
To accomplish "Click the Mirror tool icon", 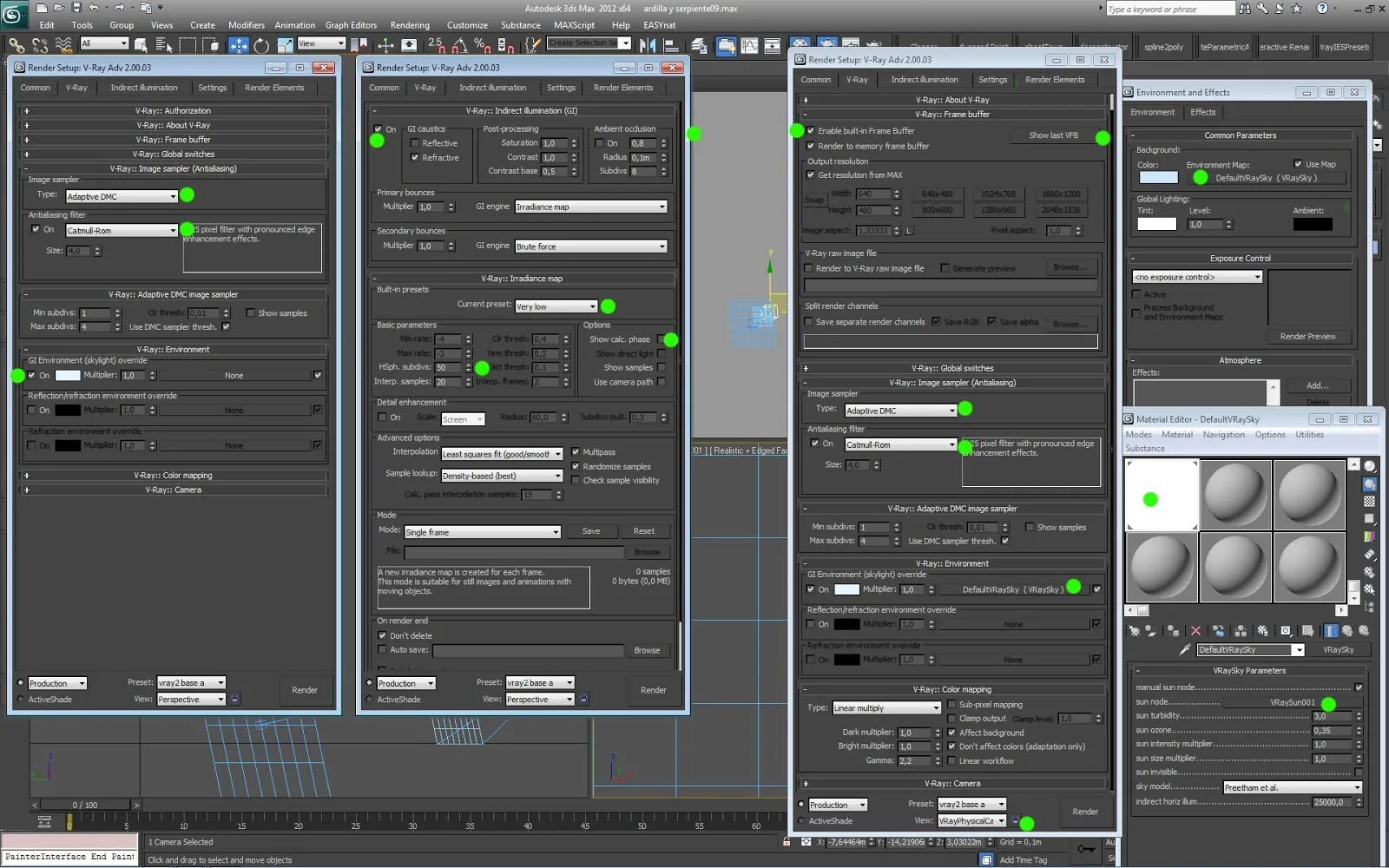I will pyautogui.click(x=648, y=44).
